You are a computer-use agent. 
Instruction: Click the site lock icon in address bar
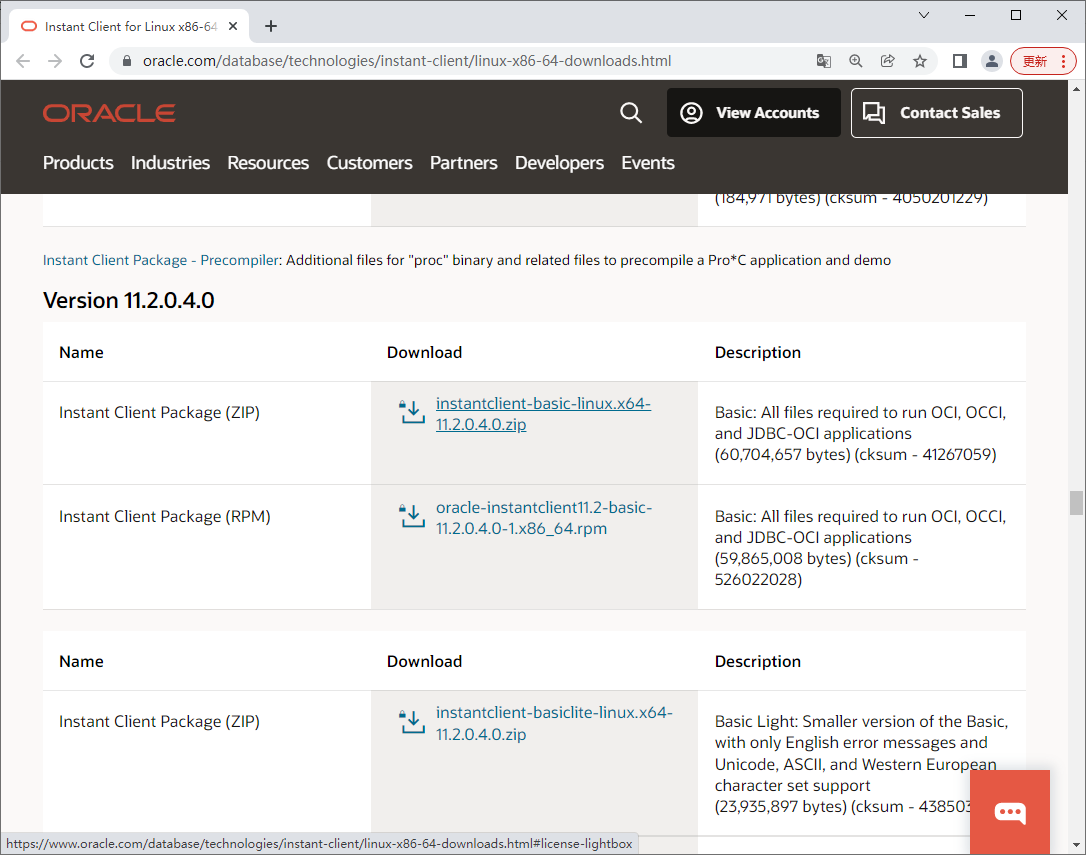[x=127, y=61]
